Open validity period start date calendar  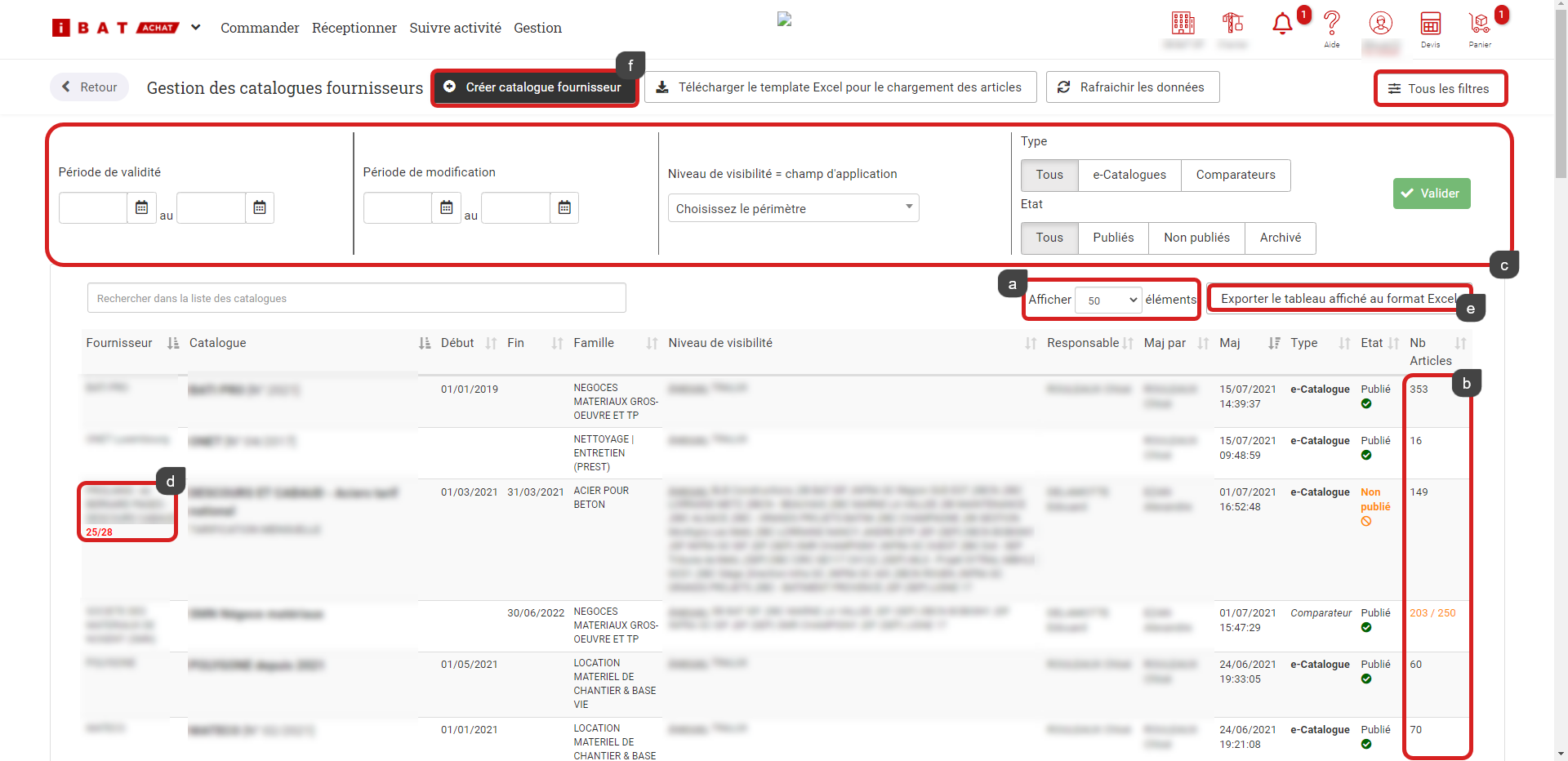tap(141, 208)
